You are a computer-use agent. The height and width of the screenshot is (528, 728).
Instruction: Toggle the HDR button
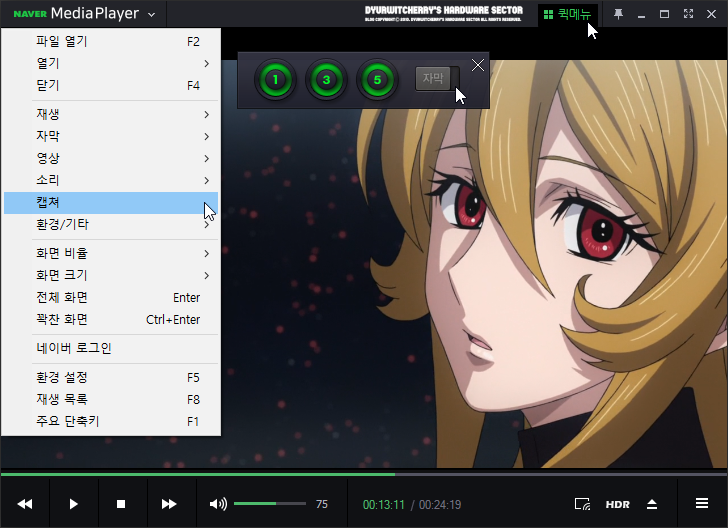pyautogui.click(x=618, y=504)
